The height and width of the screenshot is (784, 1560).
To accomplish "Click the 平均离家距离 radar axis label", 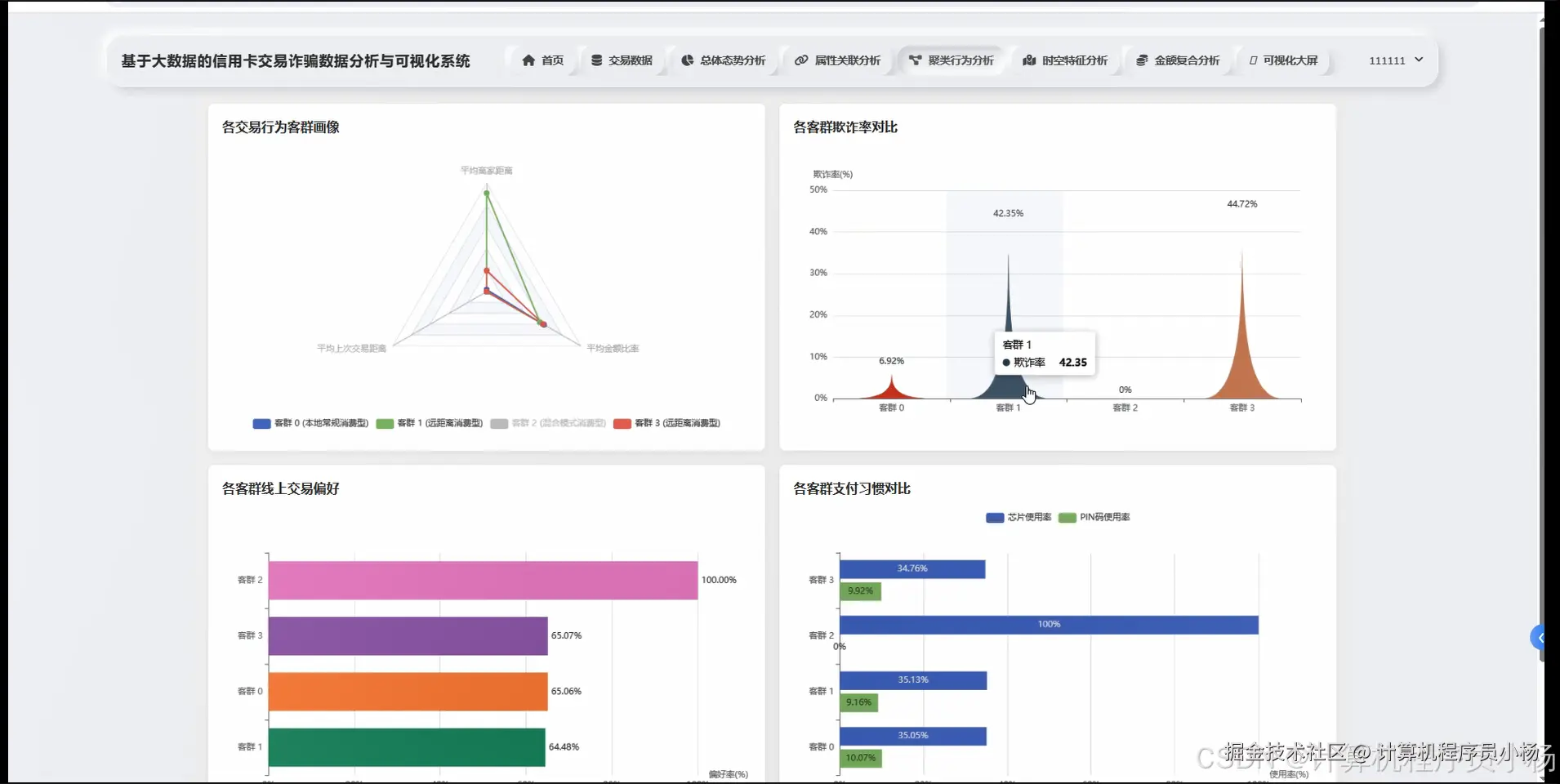I will (x=486, y=171).
